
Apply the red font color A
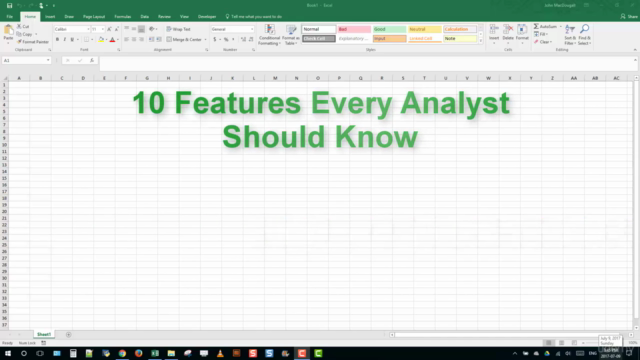click(x=112, y=40)
